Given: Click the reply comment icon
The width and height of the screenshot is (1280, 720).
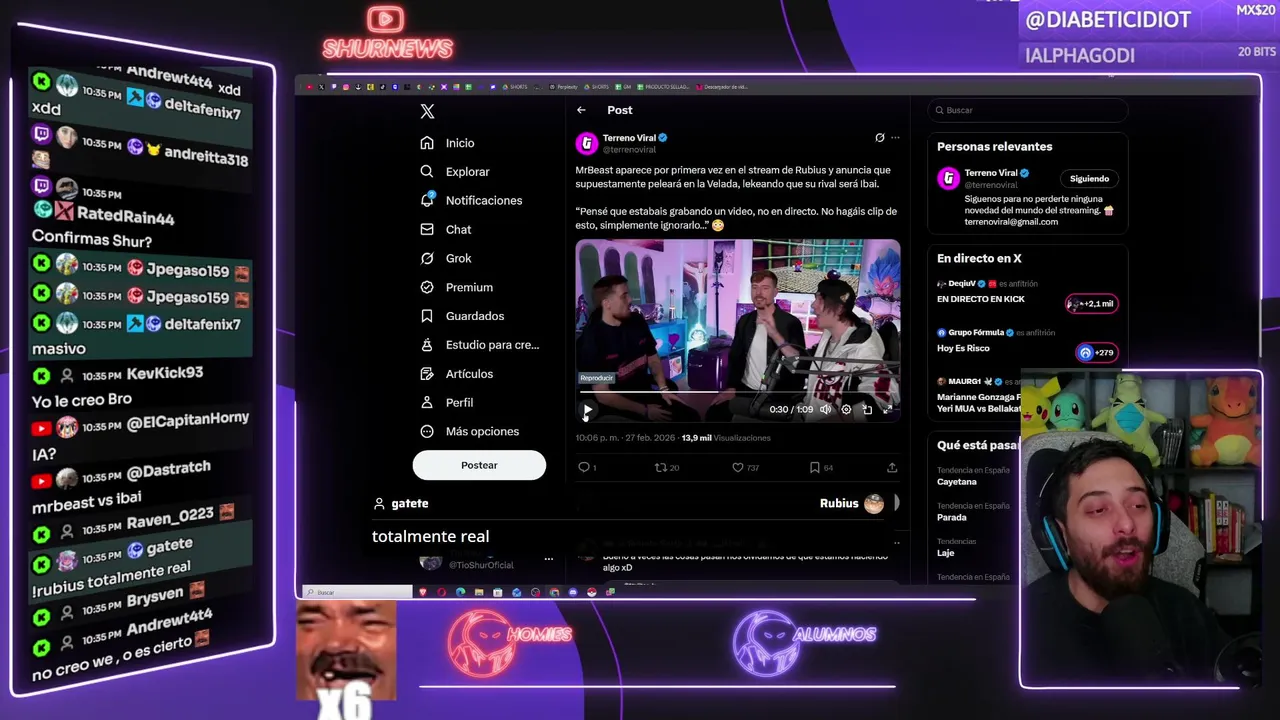Looking at the screenshot, I should 584,467.
